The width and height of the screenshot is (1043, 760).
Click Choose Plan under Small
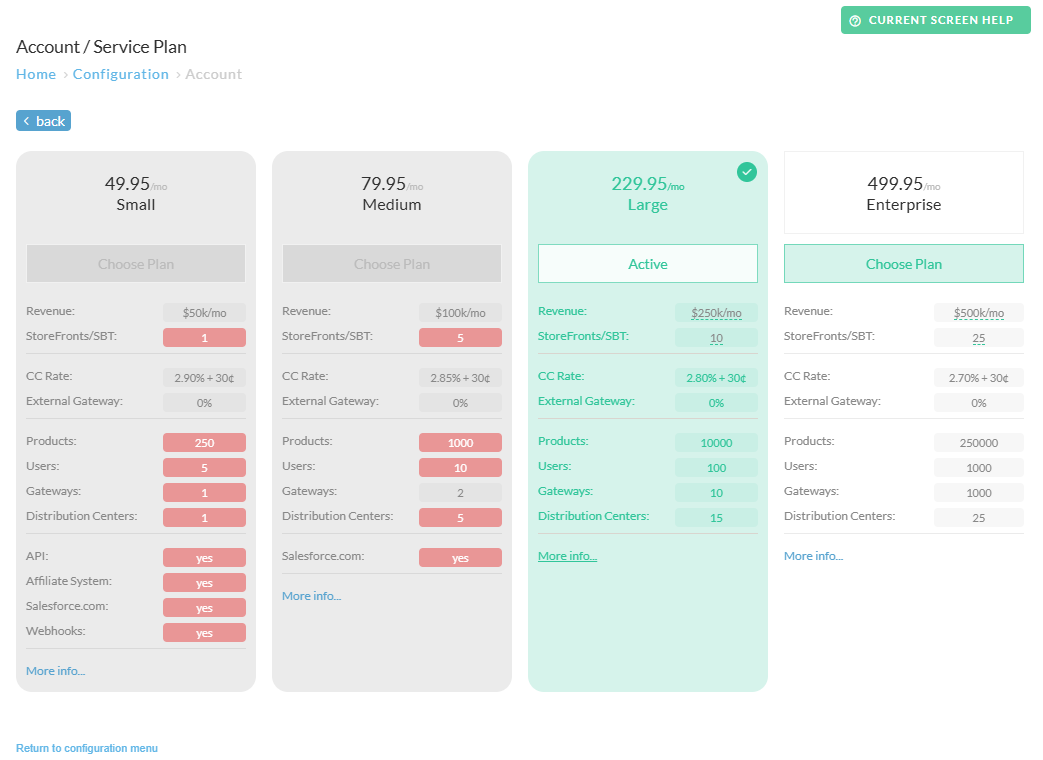click(x=136, y=264)
